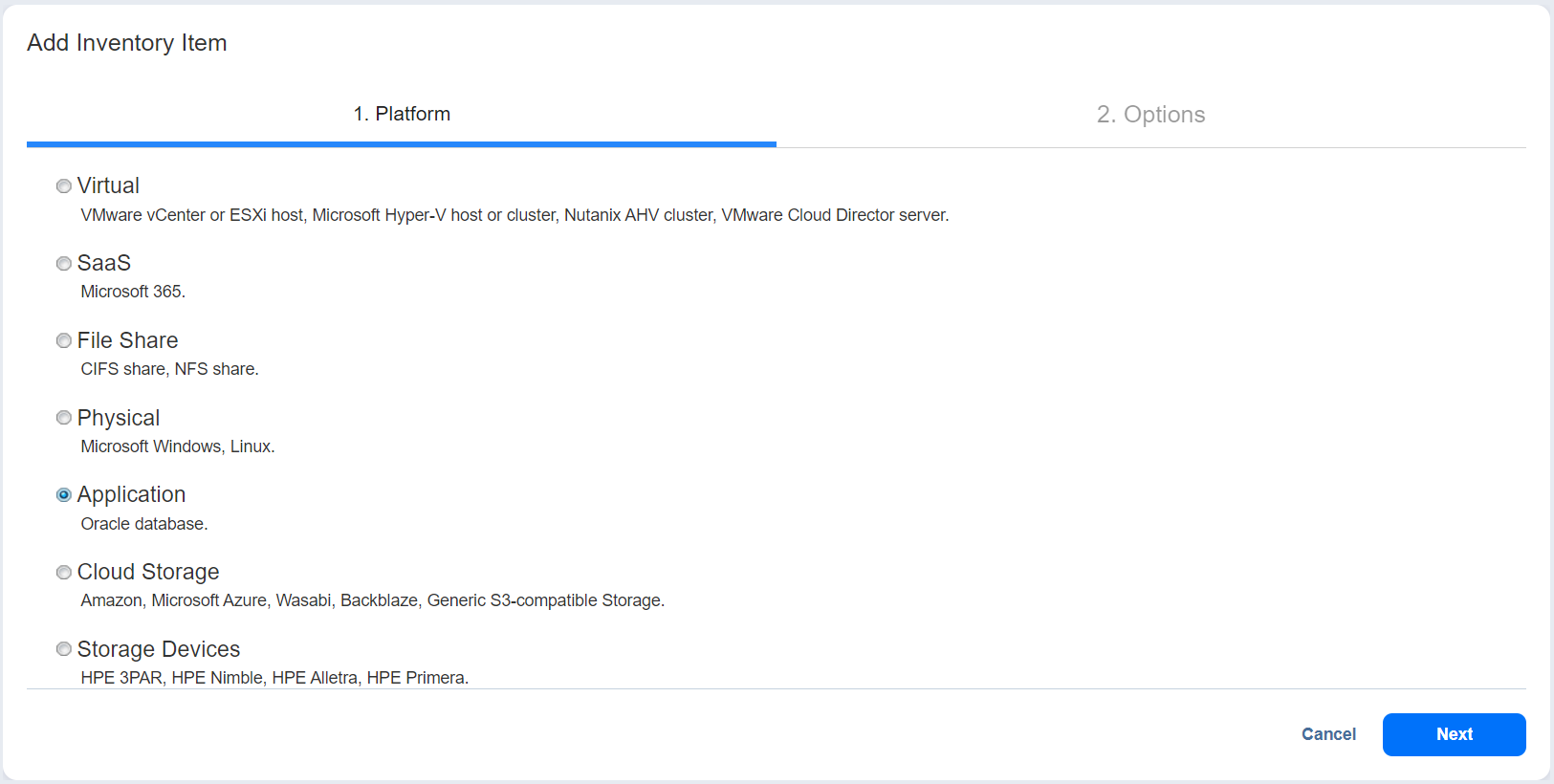
Task: Click the File Share label text
Action: 127,340
